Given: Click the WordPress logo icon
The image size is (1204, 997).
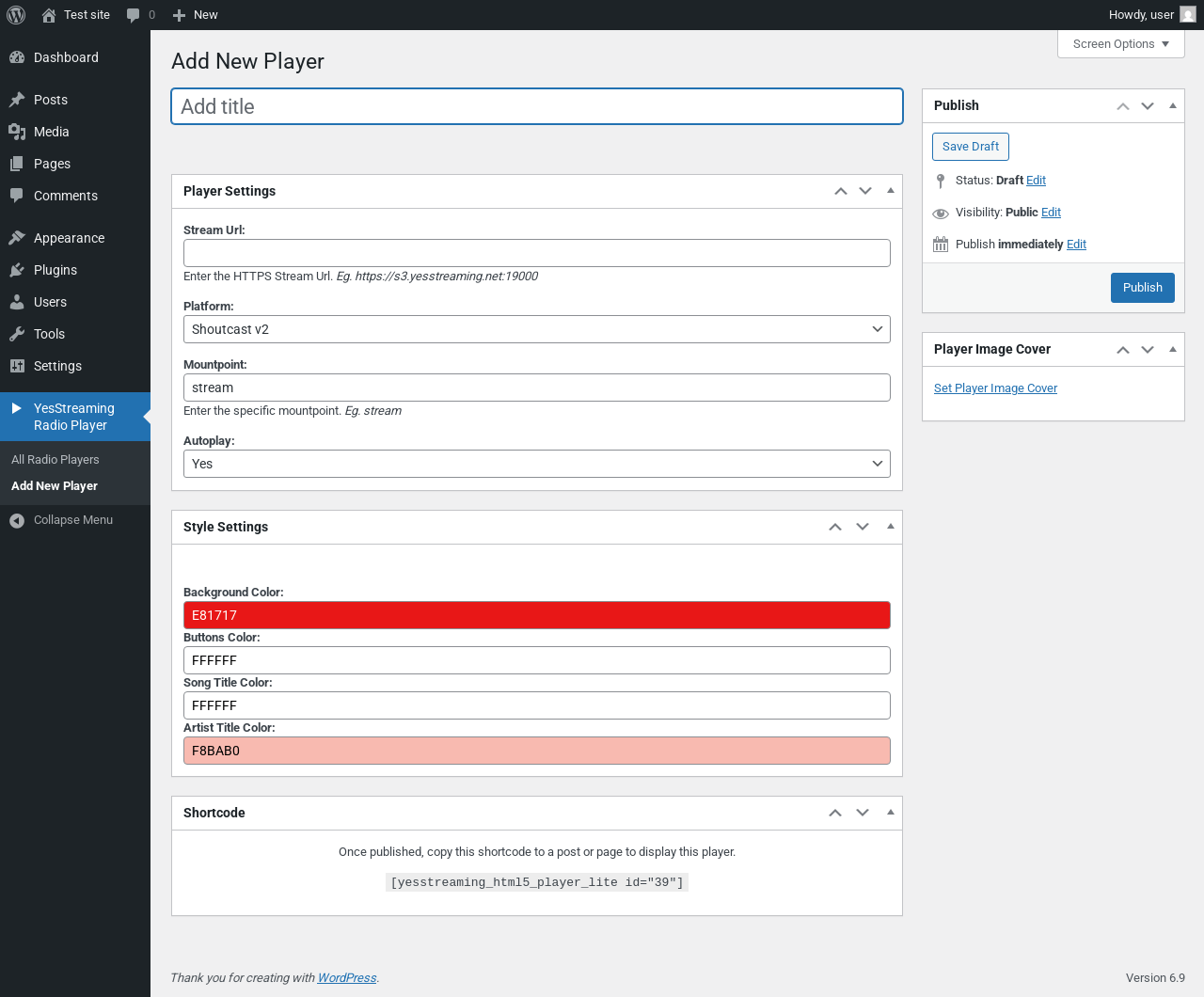Looking at the screenshot, I should pyautogui.click(x=16, y=15).
